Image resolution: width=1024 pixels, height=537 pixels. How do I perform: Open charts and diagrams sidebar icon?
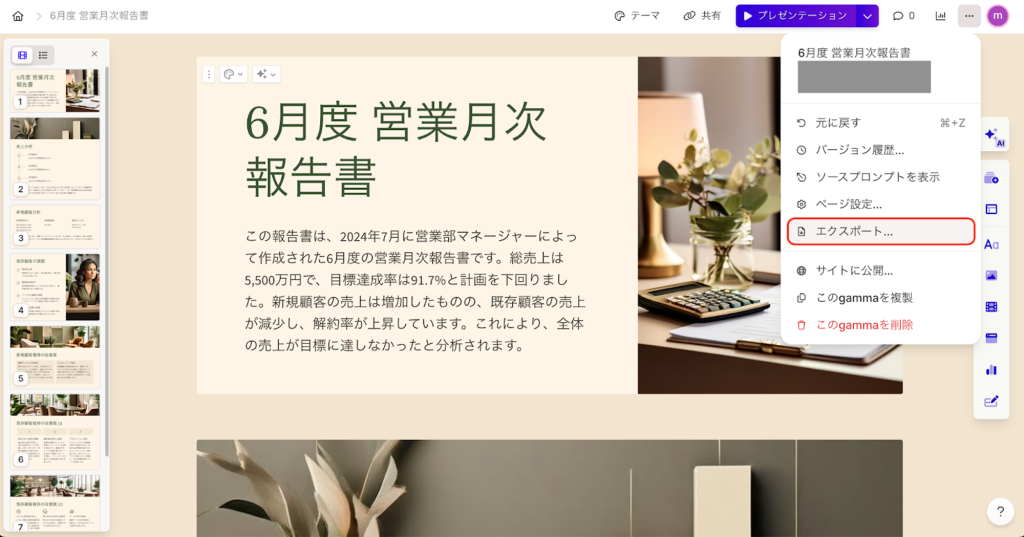991,370
